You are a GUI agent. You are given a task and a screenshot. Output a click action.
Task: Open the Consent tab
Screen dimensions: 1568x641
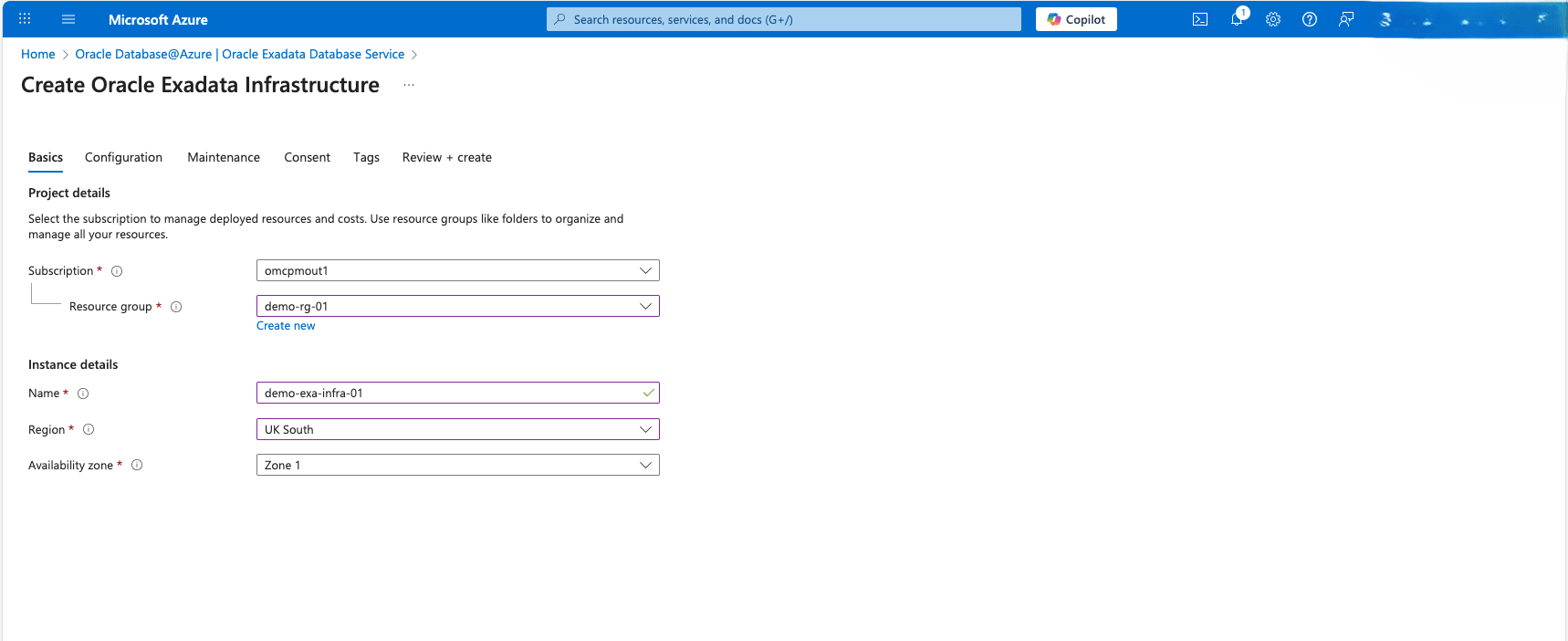pos(307,157)
